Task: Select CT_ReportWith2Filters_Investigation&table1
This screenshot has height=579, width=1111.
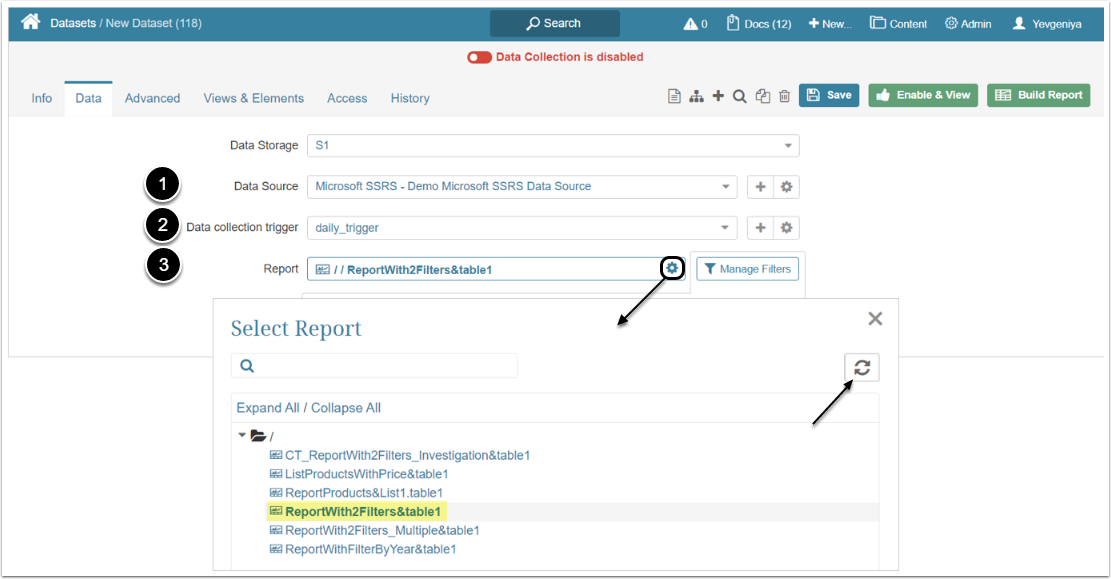Action: pos(400,456)
